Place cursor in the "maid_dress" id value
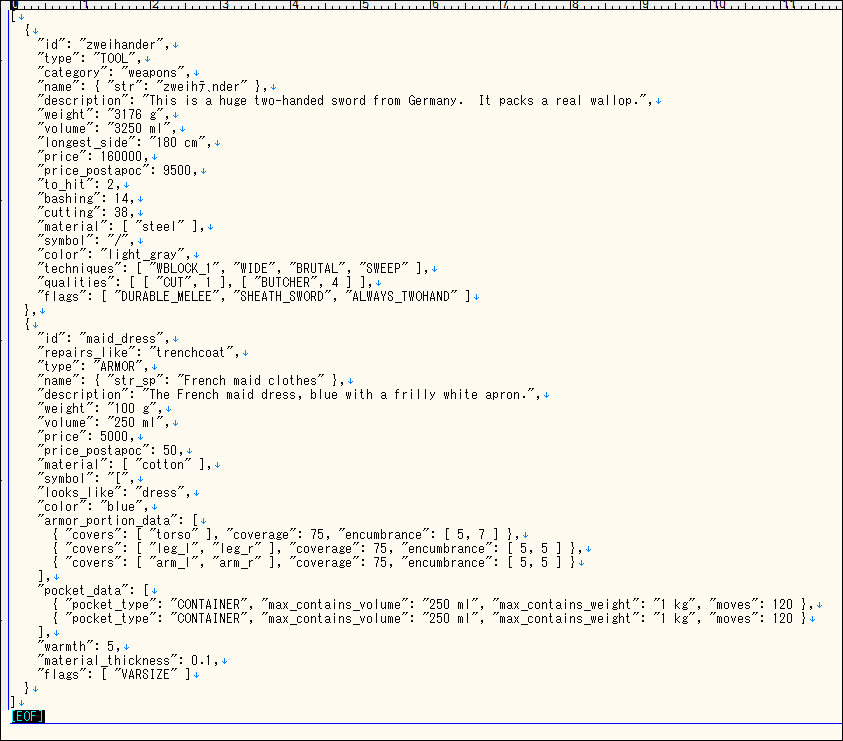 121,338
